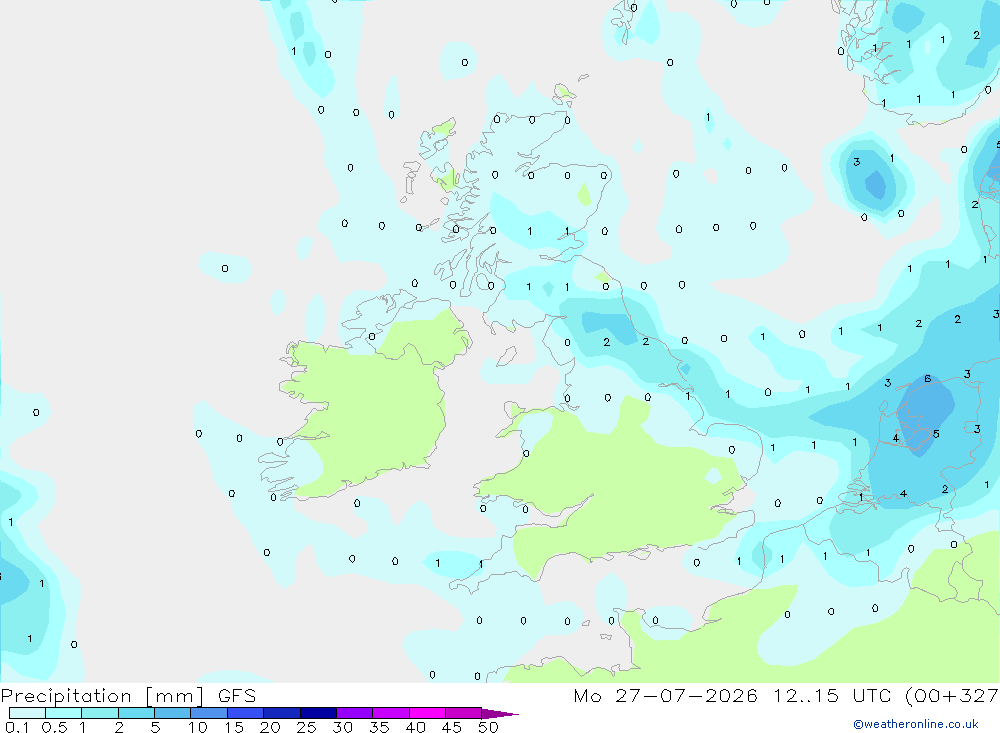The height and width of the screenshot is (733, 1000).
Task: Click the '40' legend scale value
Action: [x=415, y=727]
